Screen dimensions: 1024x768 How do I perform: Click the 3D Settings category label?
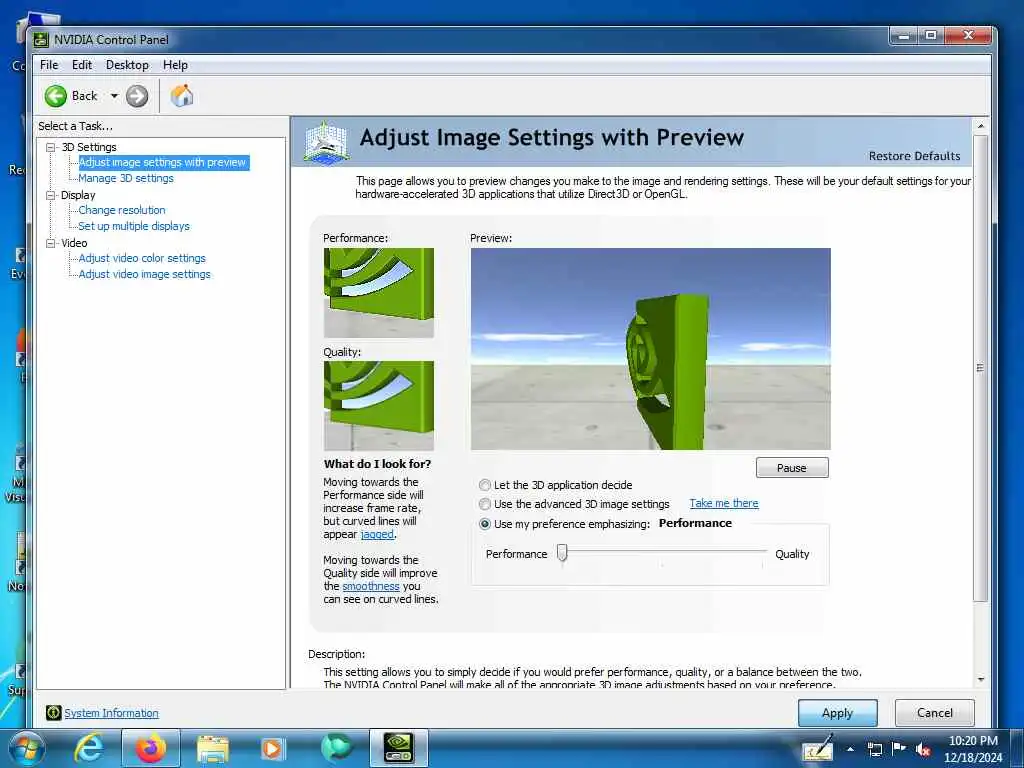coord(89,148)
